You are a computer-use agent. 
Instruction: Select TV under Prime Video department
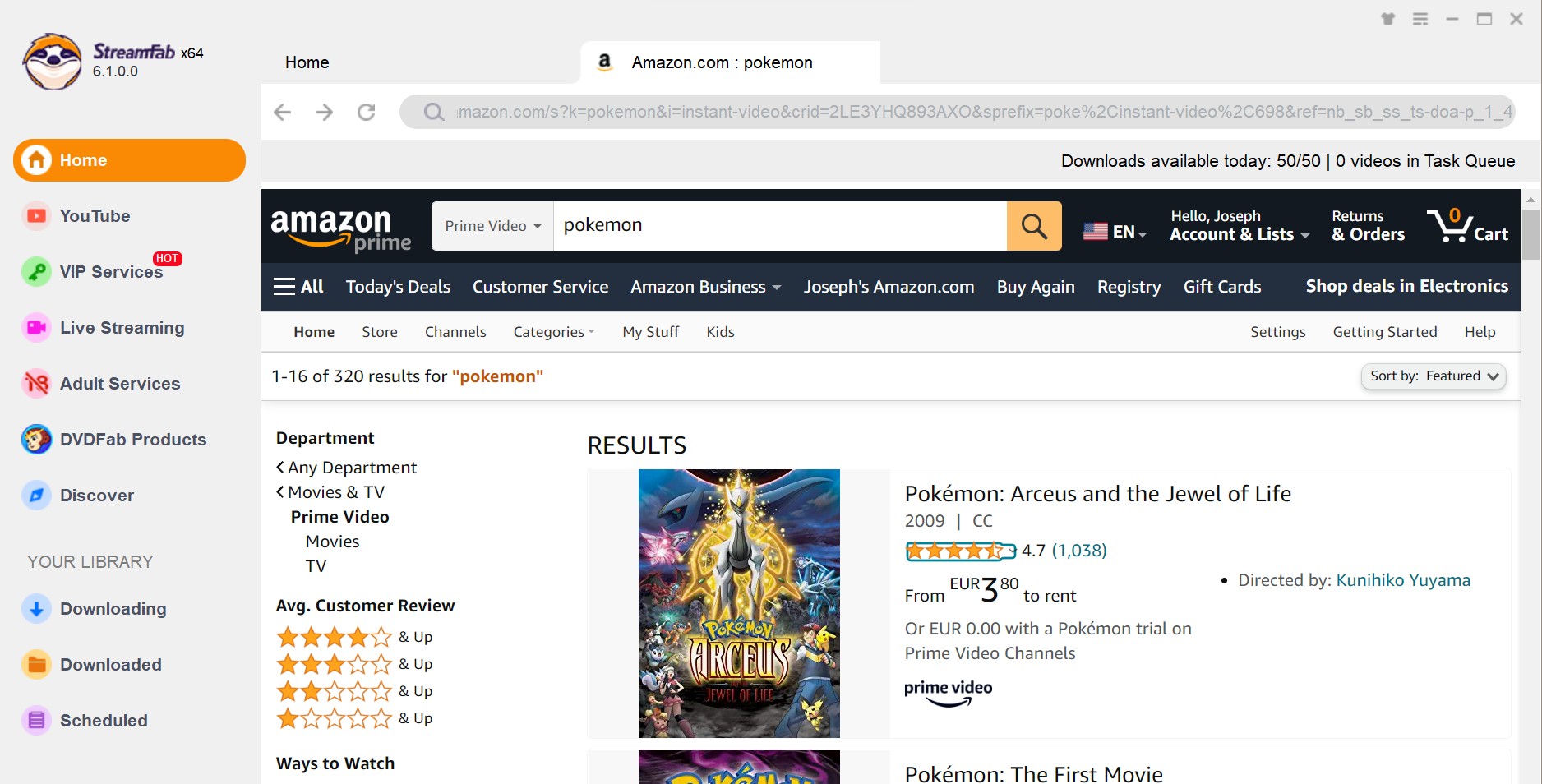click(x=316, y=566)
